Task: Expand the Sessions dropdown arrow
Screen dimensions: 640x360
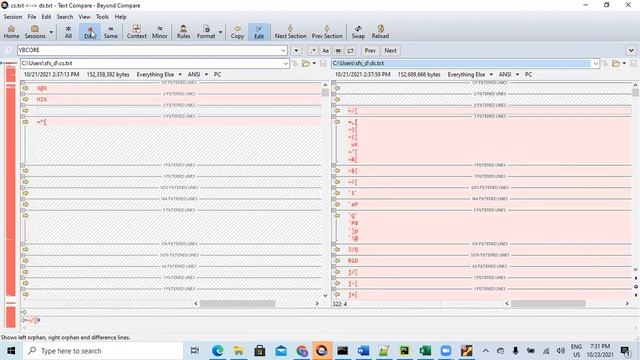Action: tap(51, 32)
